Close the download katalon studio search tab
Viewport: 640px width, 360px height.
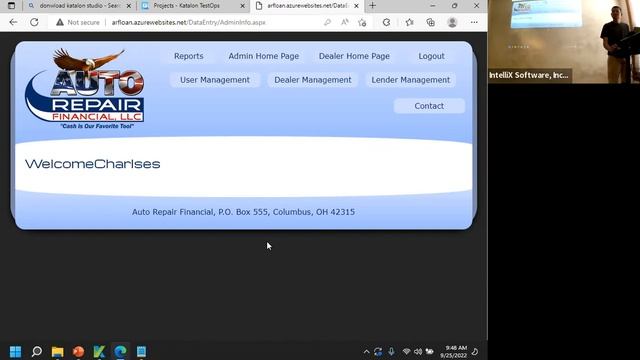tap(129, 6)
